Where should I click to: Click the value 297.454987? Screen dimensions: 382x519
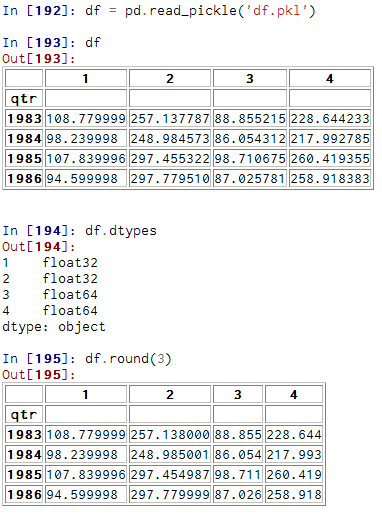pyautogui.click(x=170, y=475)
